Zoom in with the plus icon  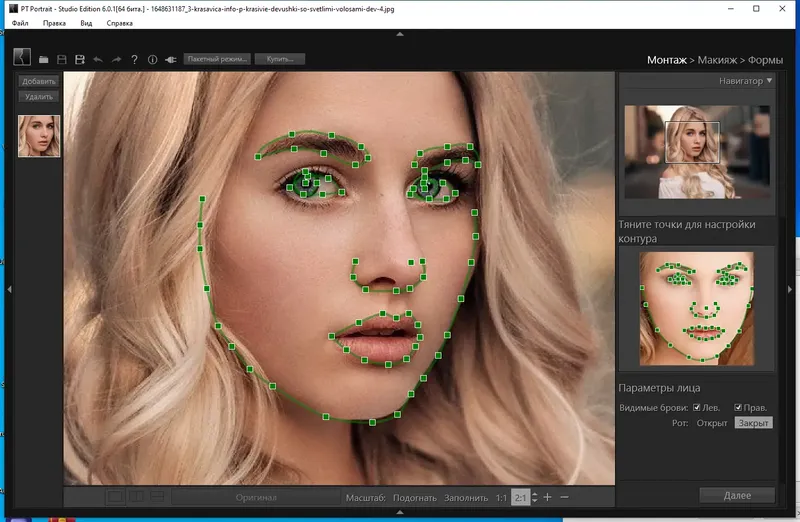[547, 497]
